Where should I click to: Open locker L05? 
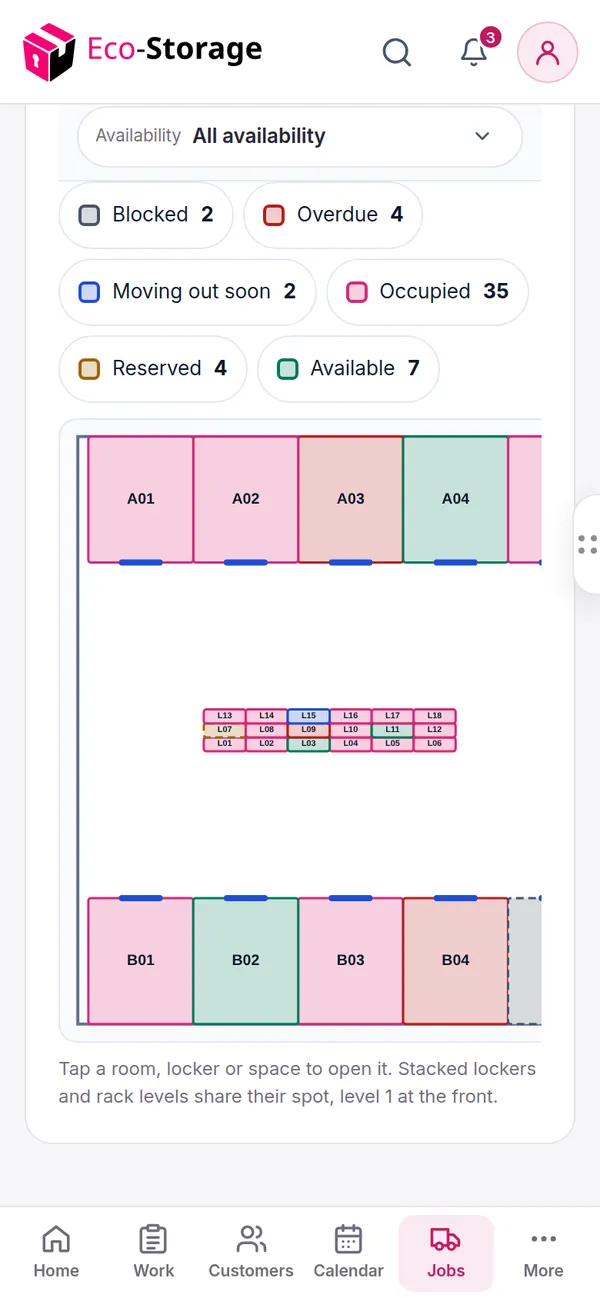point(393,744)
